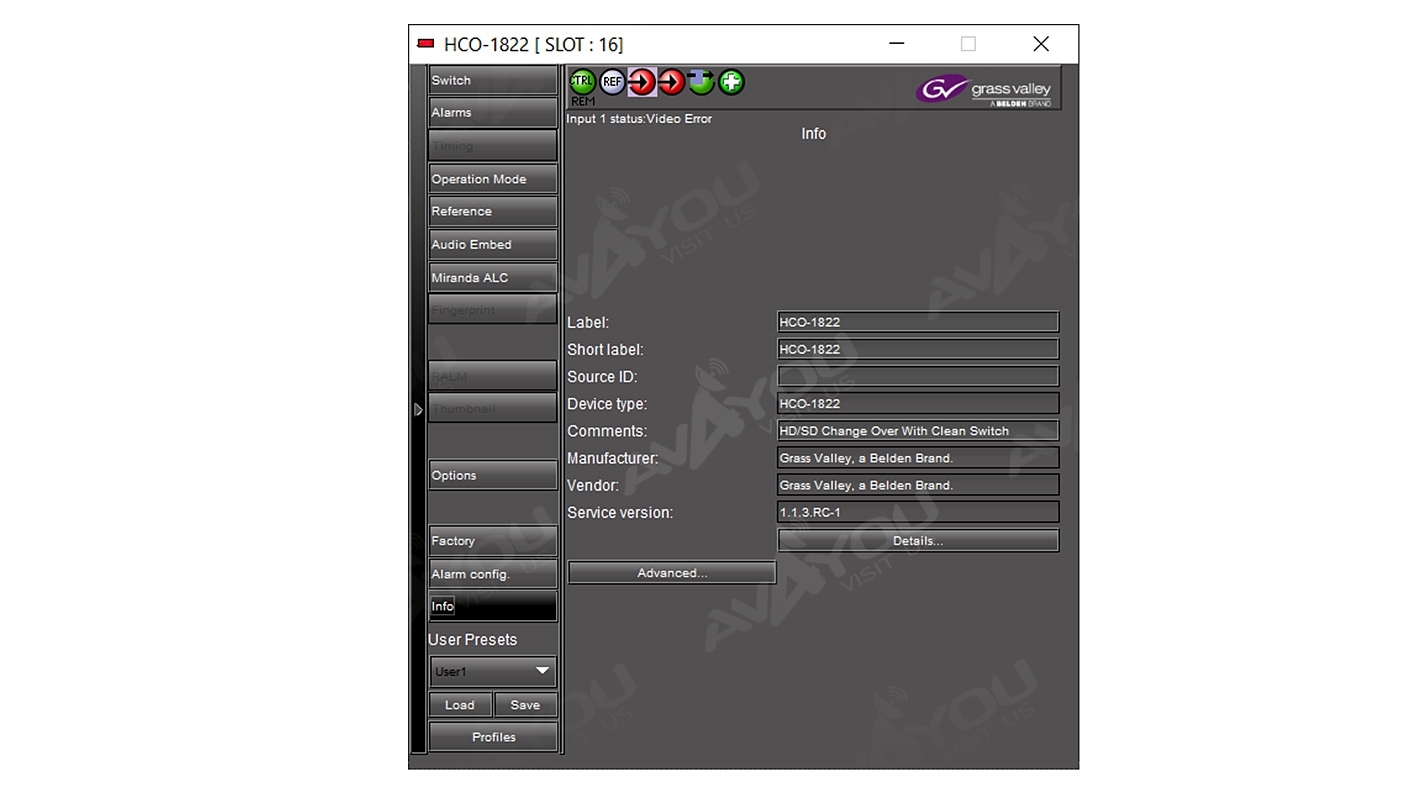Open the Switch panel
The width and height of the screenshot is (1422, 800).
pos(492,80)
